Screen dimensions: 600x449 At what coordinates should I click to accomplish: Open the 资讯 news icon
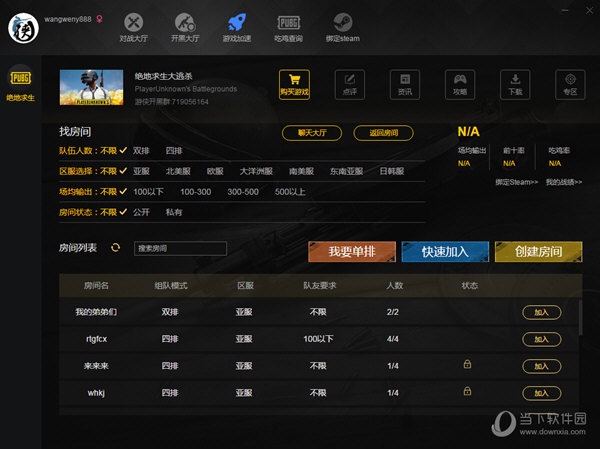point(405,85)
